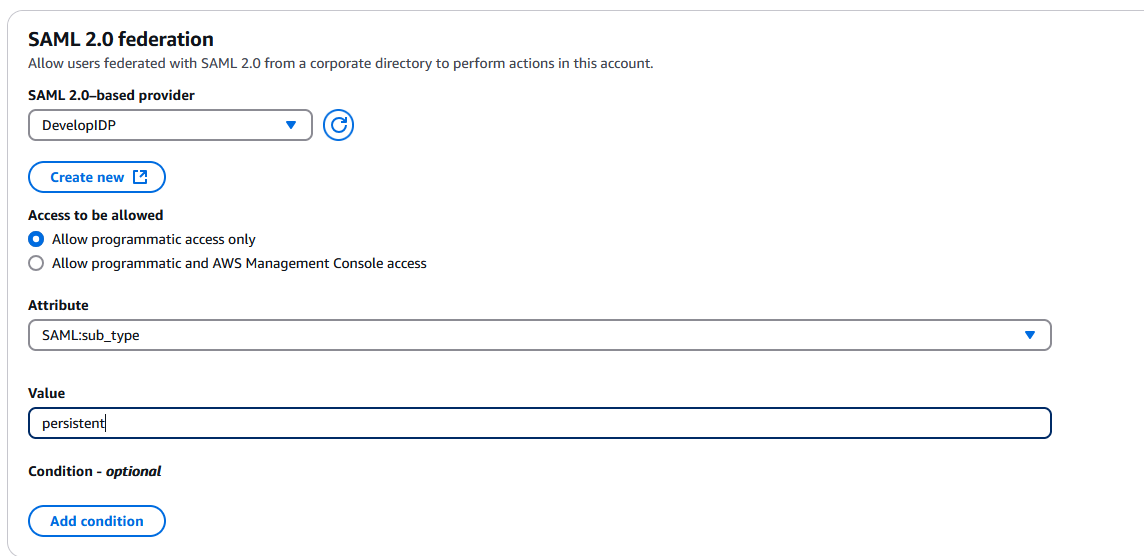Image resolution: width=1144 pixels, height=556 pixels.
Task: Click the federation description text
Action: click(340, 63)
